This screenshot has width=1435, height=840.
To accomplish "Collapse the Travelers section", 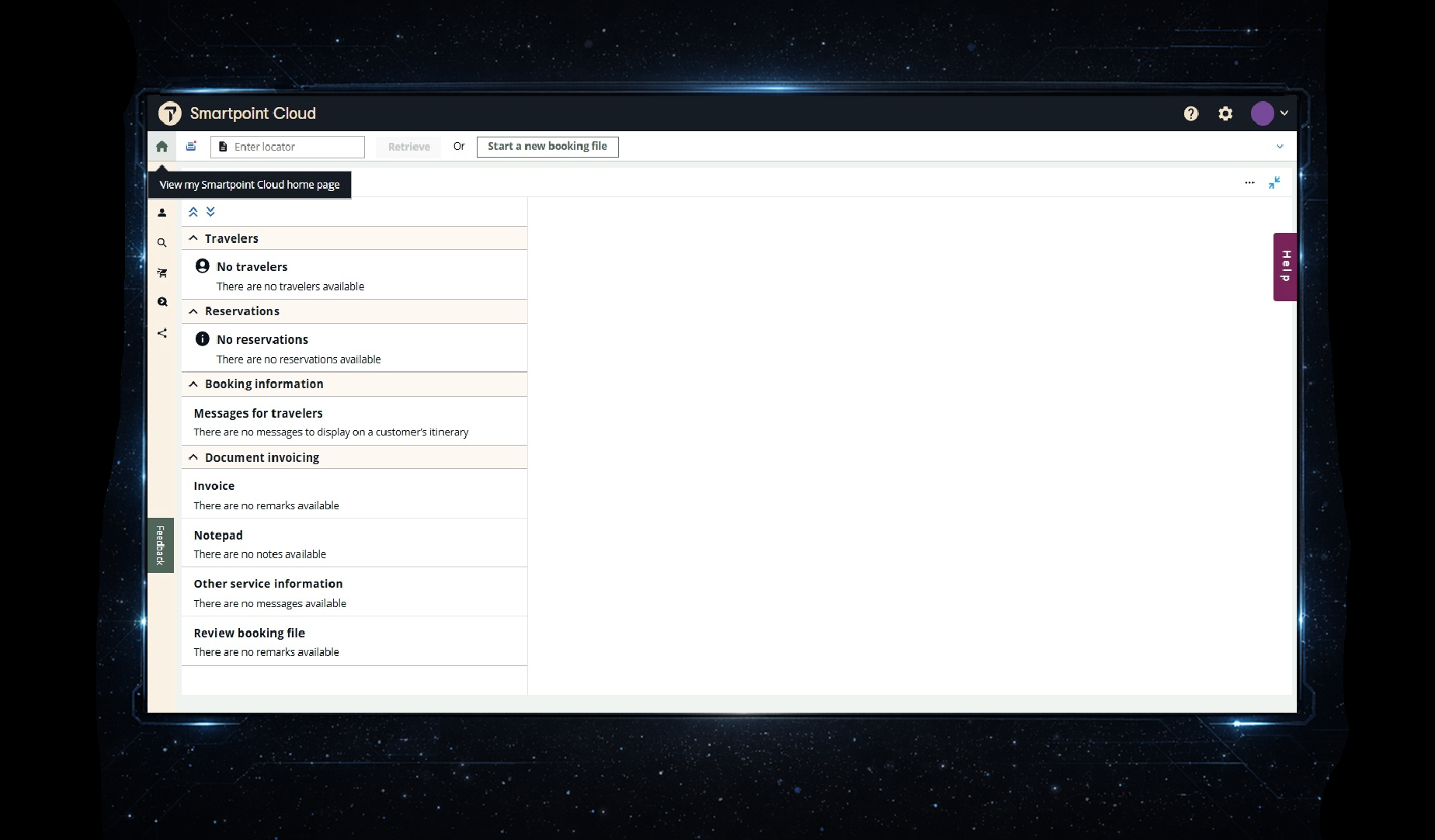I will point(193,238).
